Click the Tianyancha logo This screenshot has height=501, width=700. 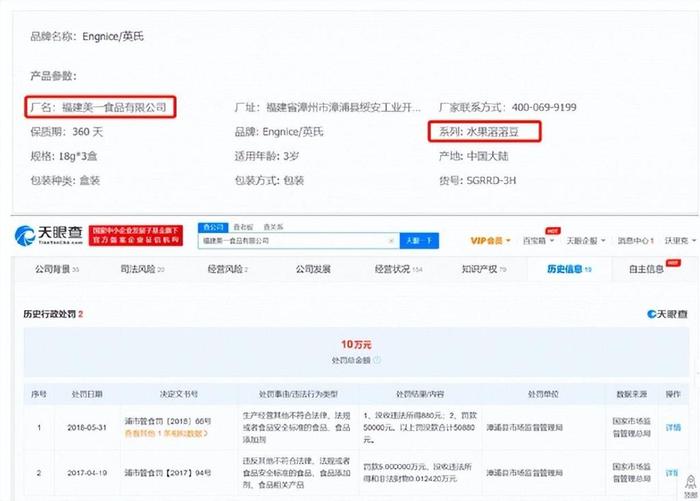point(49,235)
